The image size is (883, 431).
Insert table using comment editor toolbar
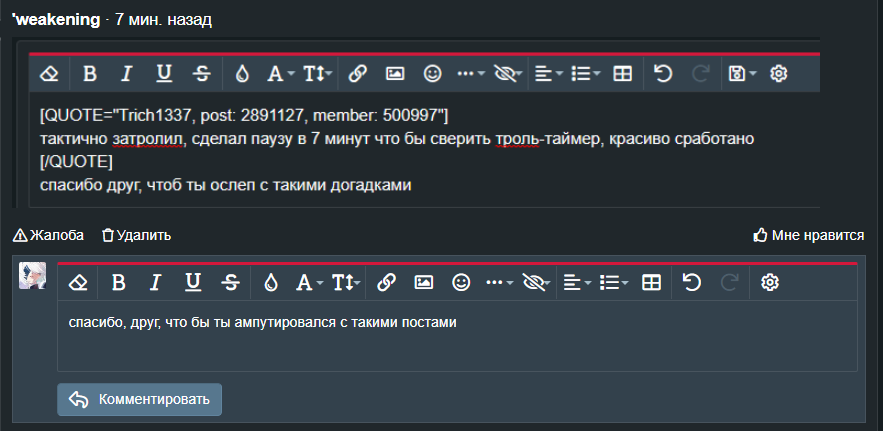[x=651, y=282]
